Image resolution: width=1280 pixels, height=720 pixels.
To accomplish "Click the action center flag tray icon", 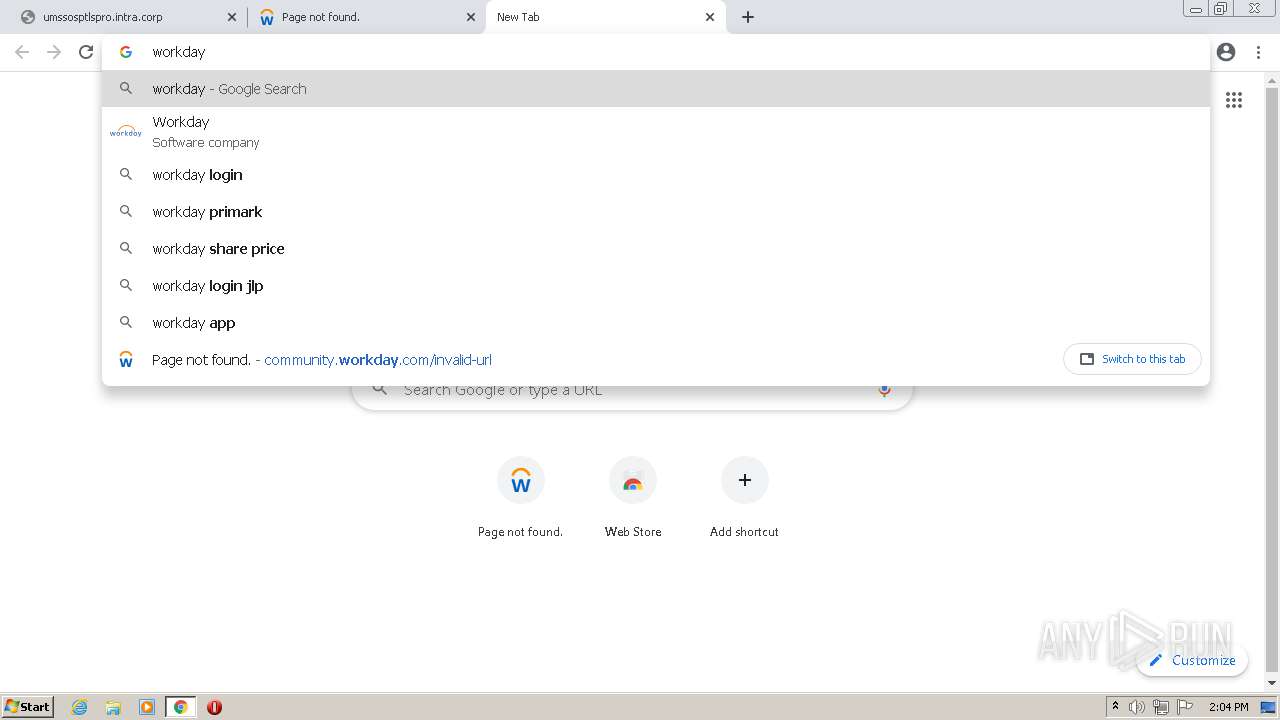I will click(x=1185, y=707).
